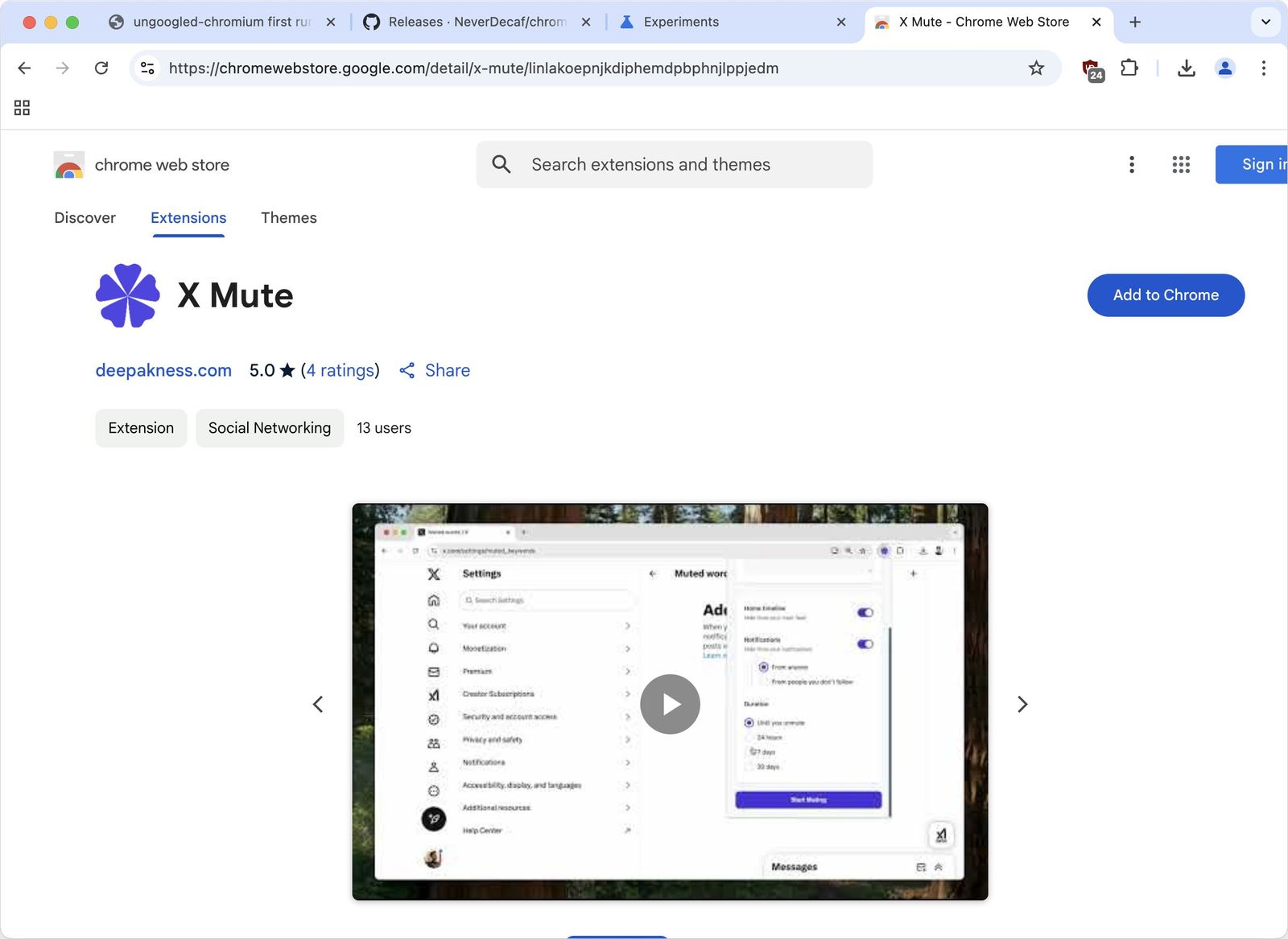
Task: Switch to the Experiments browser tab
Action: [x=680, y=22]
